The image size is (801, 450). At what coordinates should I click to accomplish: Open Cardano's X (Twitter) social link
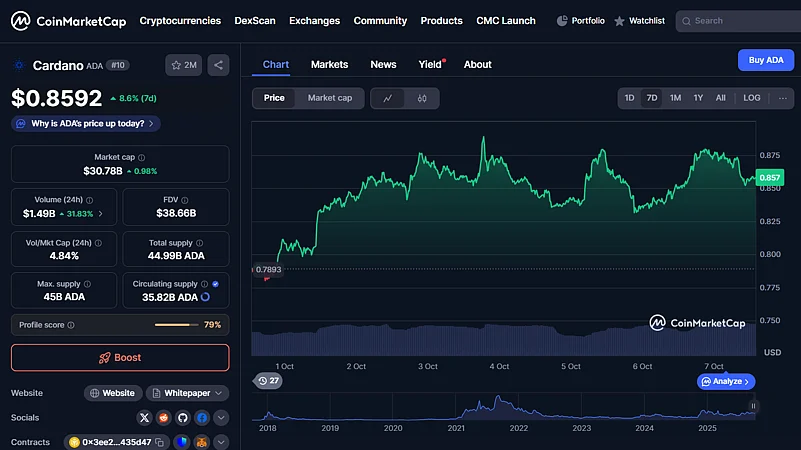[x=146, y=417]
